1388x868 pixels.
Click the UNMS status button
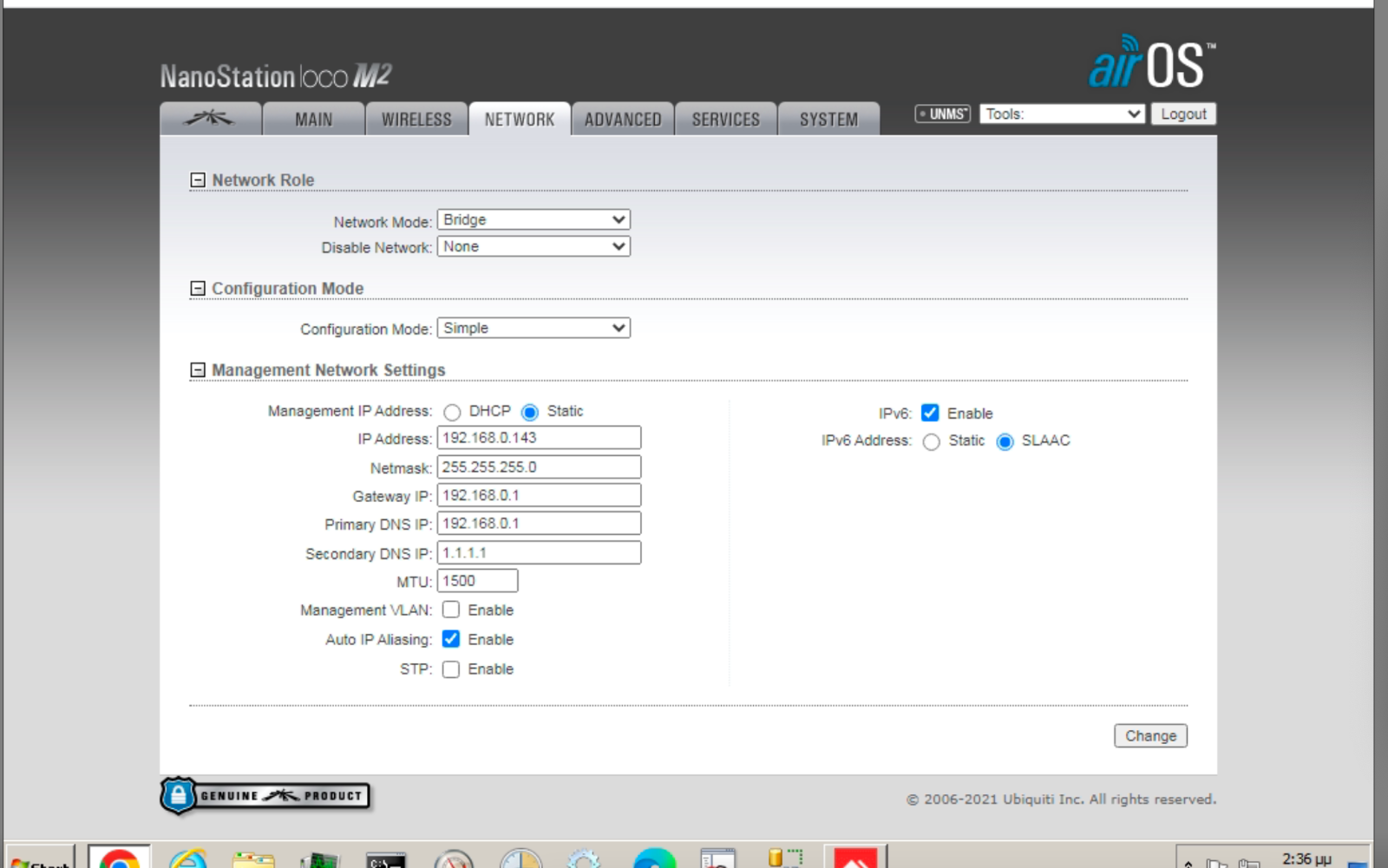[942, 114]
